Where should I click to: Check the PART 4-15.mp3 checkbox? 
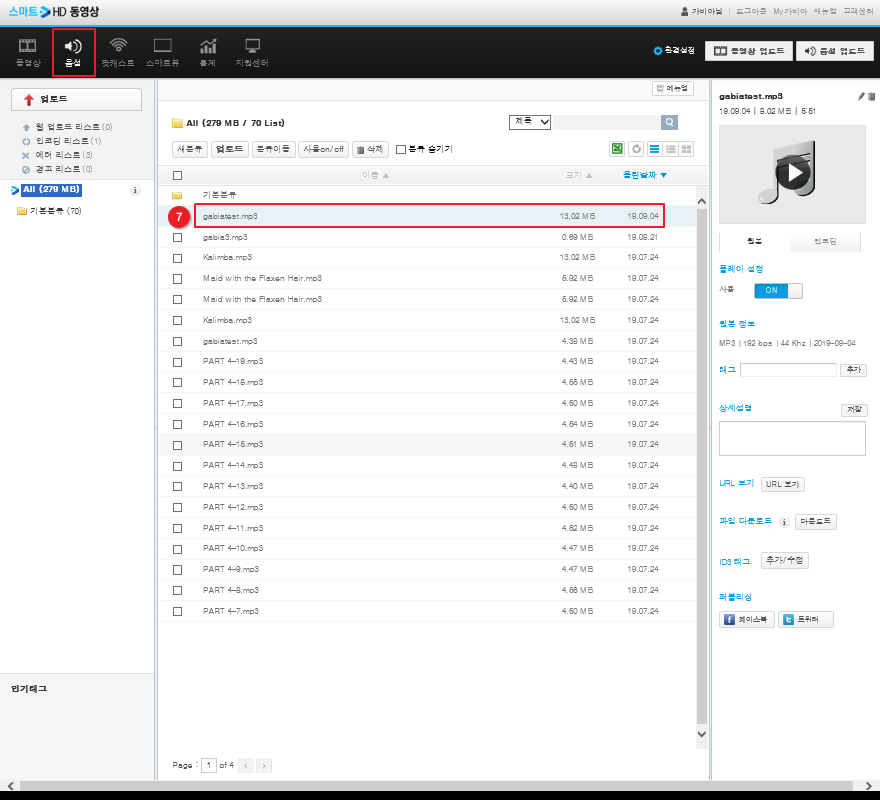[177, 445]
